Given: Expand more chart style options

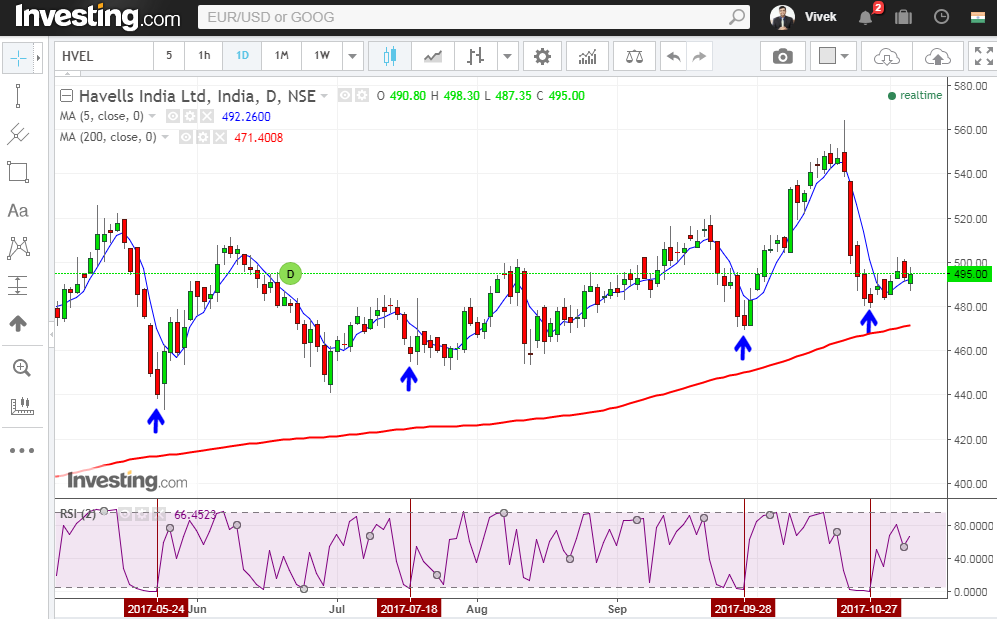Looking at the screenshot, I should [507, 57].
